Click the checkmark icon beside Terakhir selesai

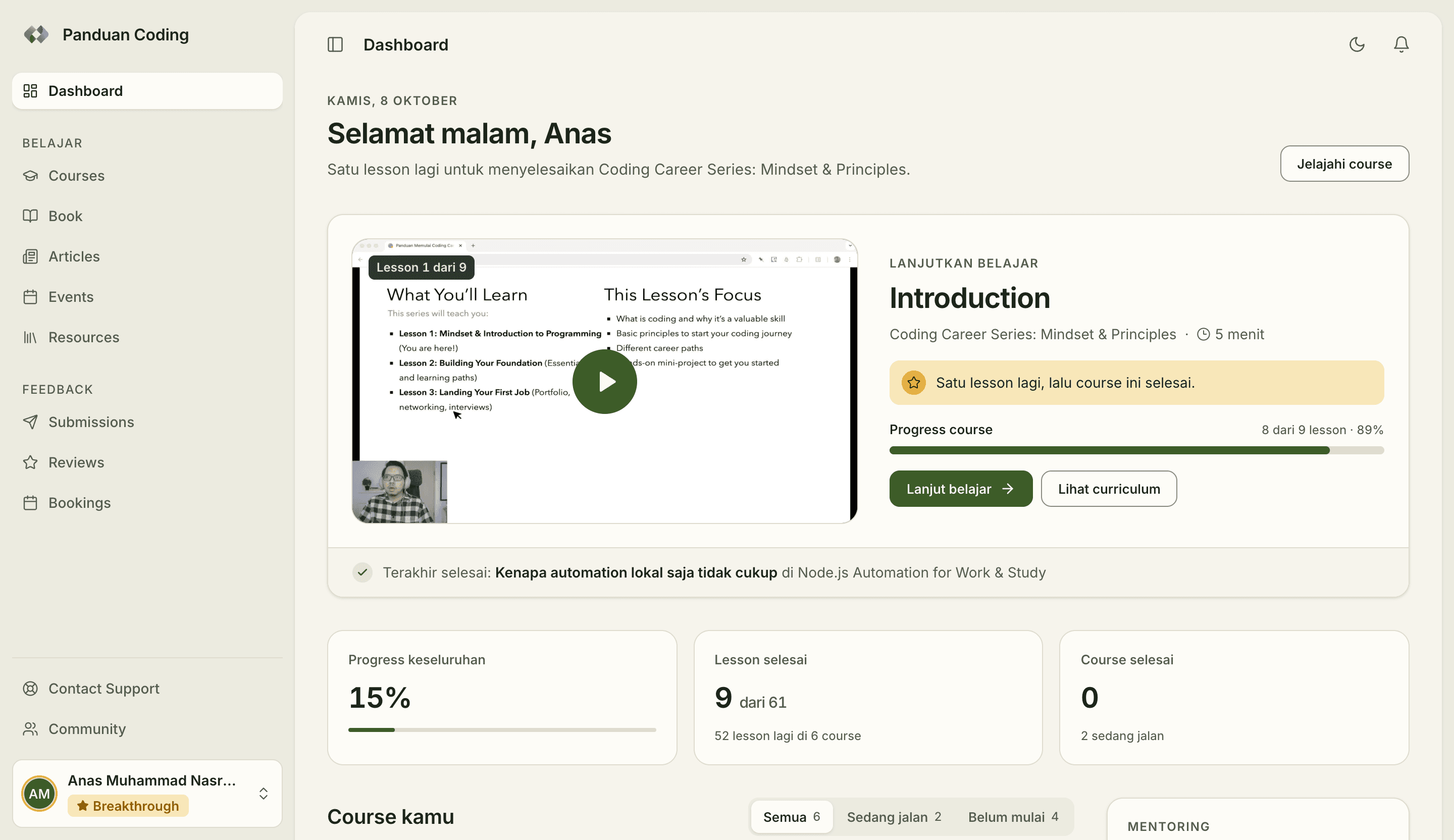click(362, 572)
